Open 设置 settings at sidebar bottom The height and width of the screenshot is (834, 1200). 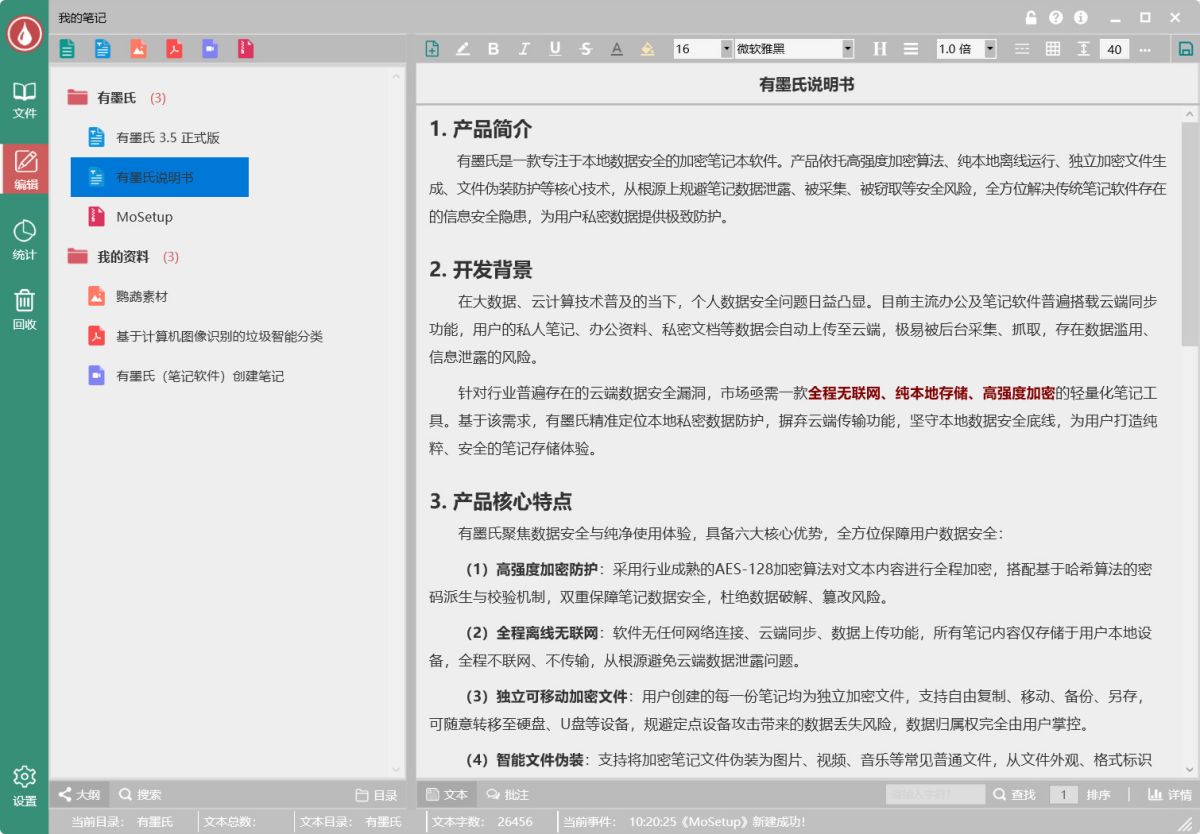tap(24, 787)
